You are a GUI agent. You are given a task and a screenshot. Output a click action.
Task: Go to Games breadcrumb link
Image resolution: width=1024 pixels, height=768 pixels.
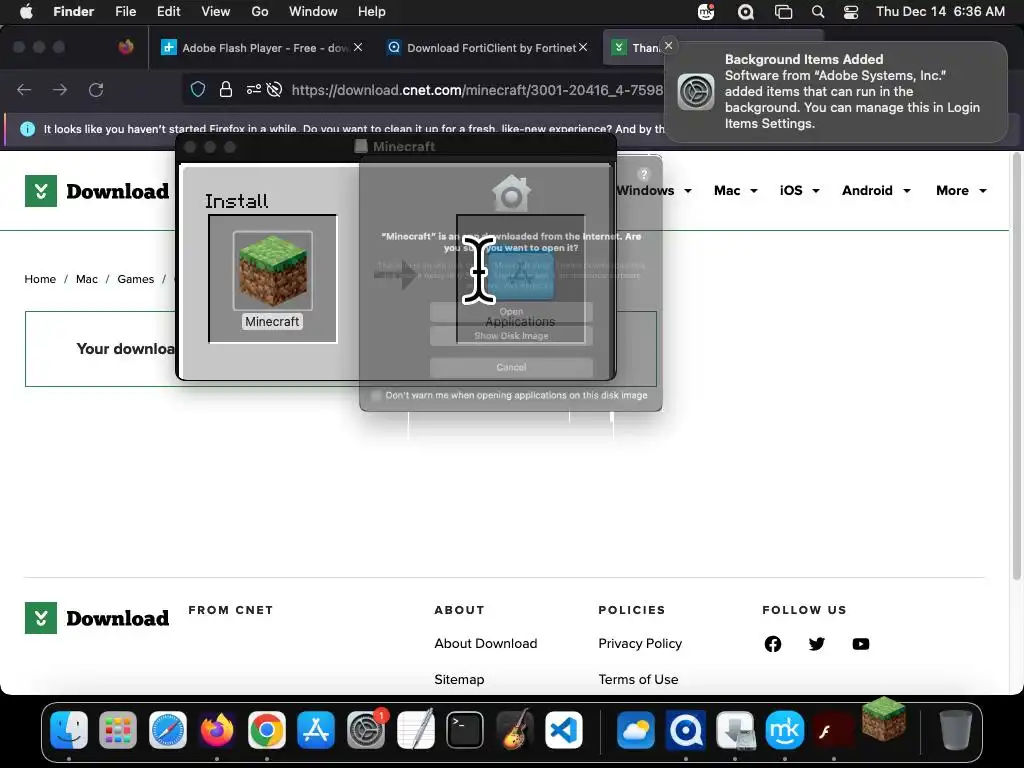[x=135, y=279]
